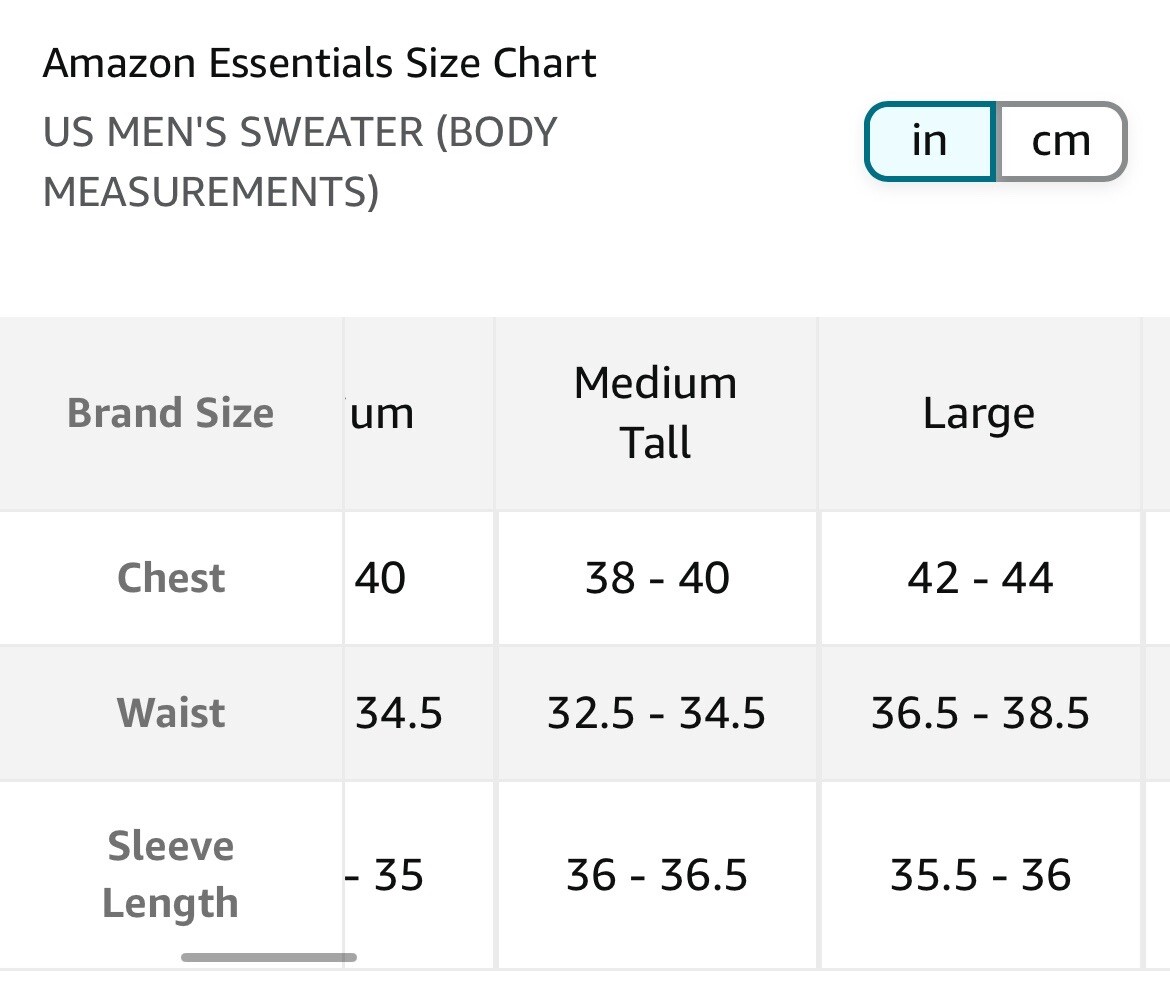Viewport: 1170px width, 991px height.
Task: Click the partially hidden 34.5 waist cell
Action: pyautogui.click(x=399, y=713)
